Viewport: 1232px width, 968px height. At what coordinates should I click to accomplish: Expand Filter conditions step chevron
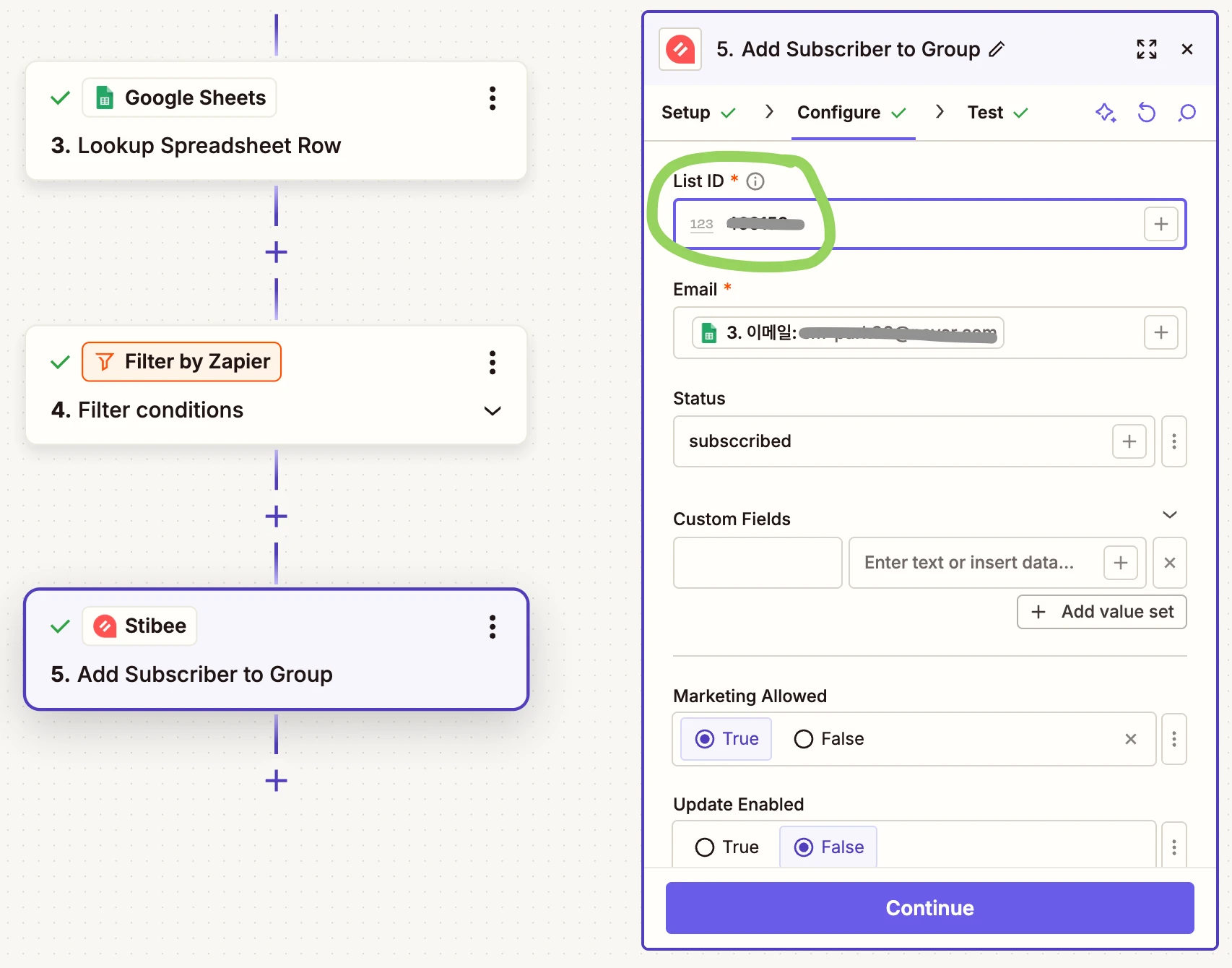tap(493, 410)
